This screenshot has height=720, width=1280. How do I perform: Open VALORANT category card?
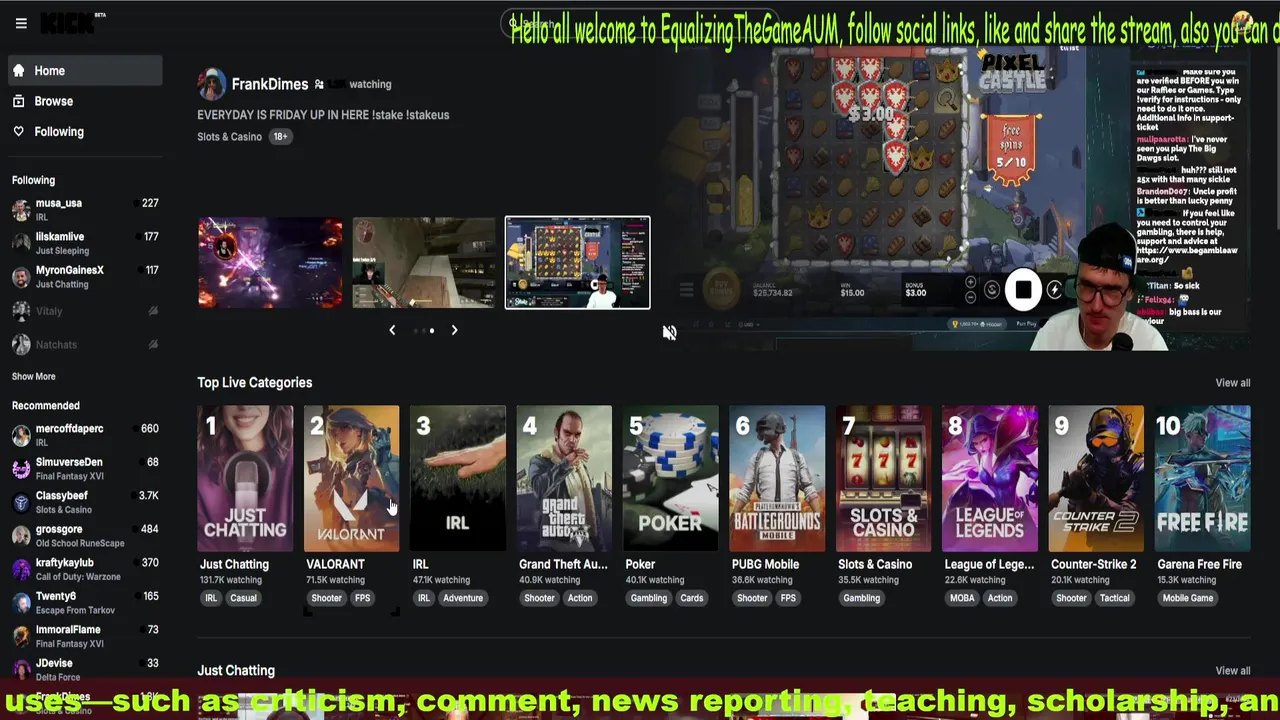[x=351, y=478]
